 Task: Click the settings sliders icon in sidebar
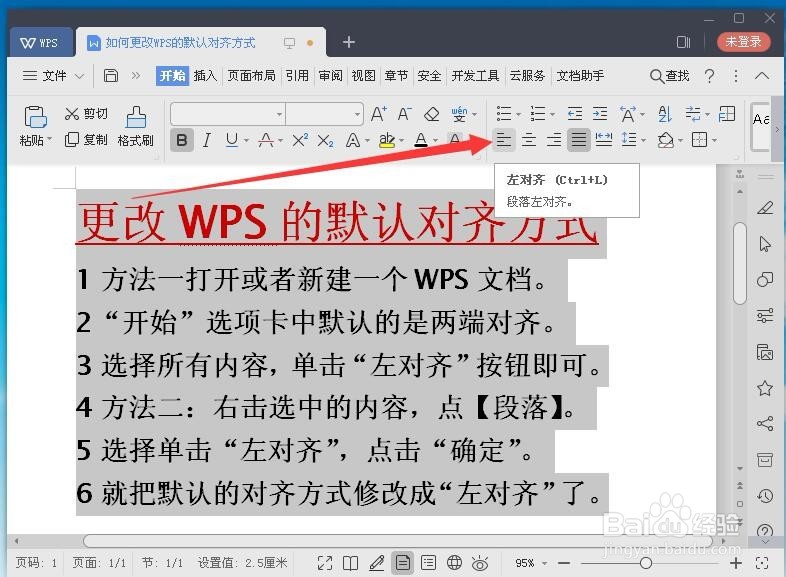(765, 315)
